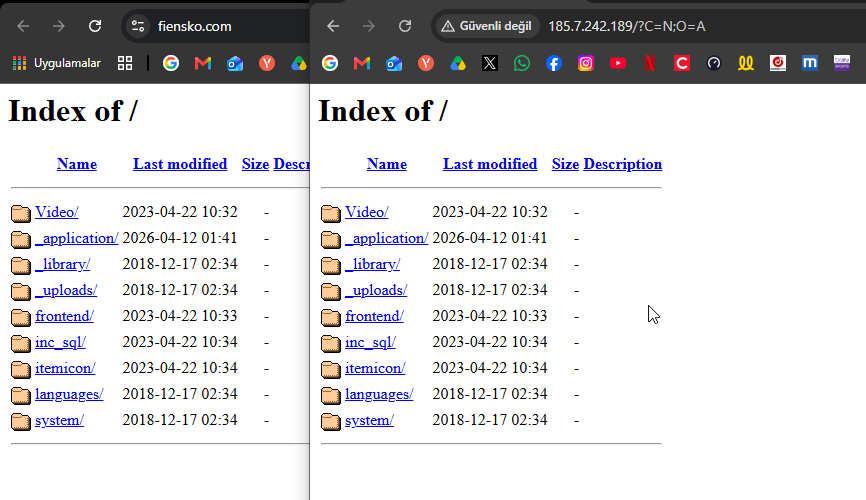
Task: Sort right listing by Description column
Action: point(622,164)
